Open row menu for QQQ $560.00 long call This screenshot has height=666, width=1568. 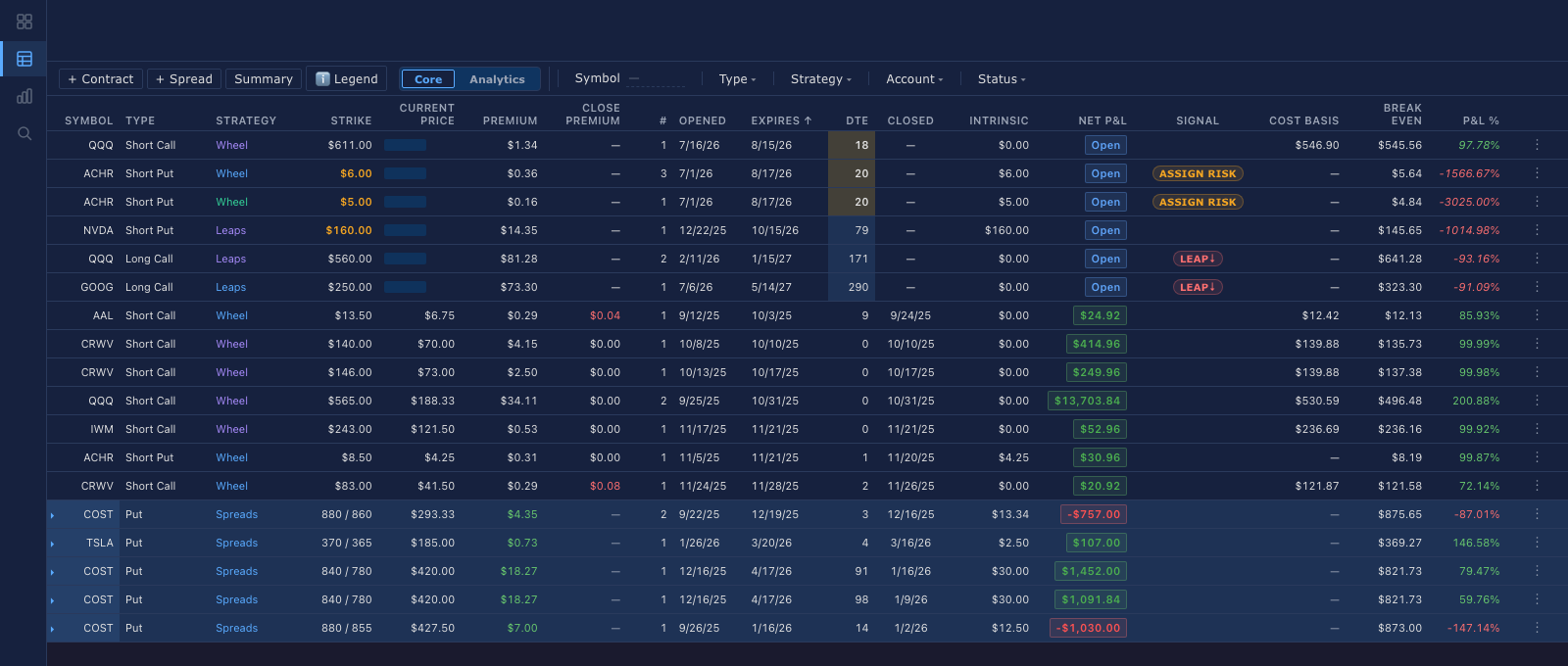(1537, 259)
